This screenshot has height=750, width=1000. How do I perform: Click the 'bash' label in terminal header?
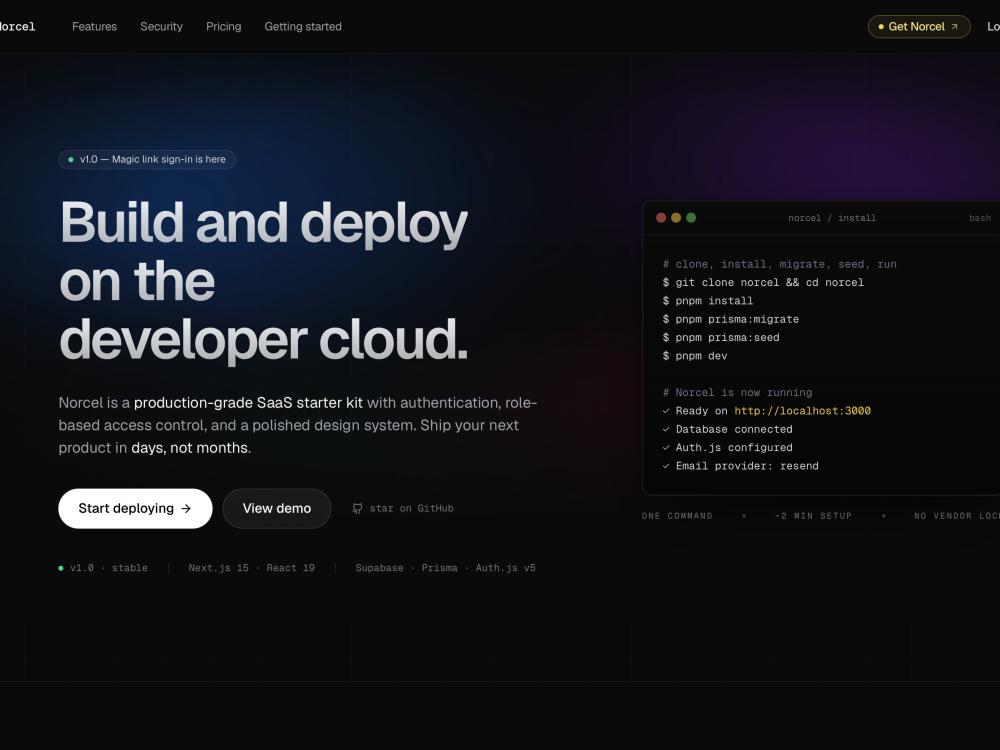[980, 218]
